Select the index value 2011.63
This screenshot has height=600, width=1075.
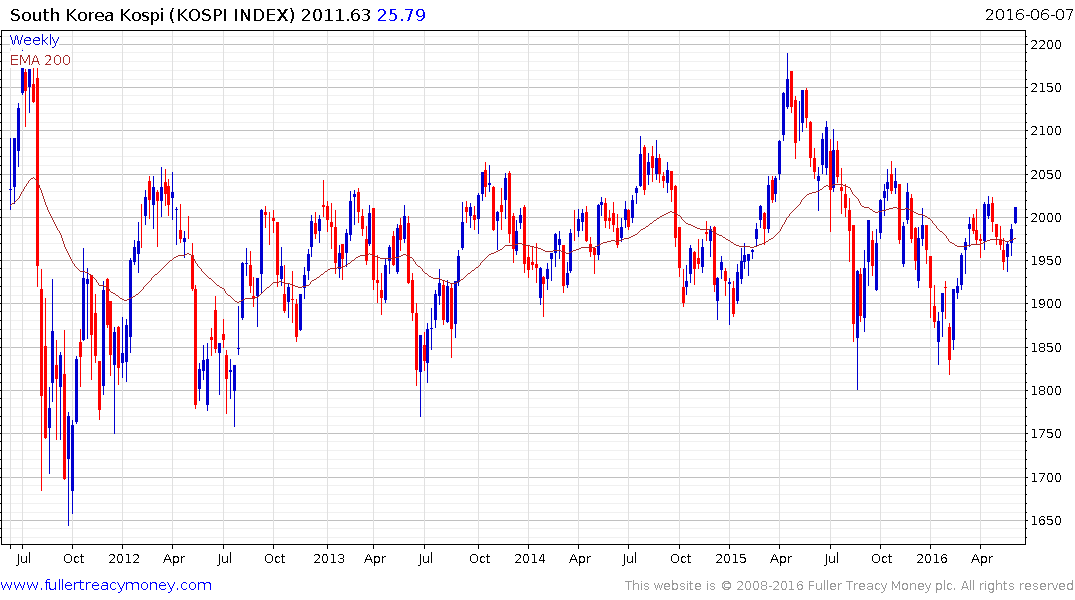[x=335, y=15]
